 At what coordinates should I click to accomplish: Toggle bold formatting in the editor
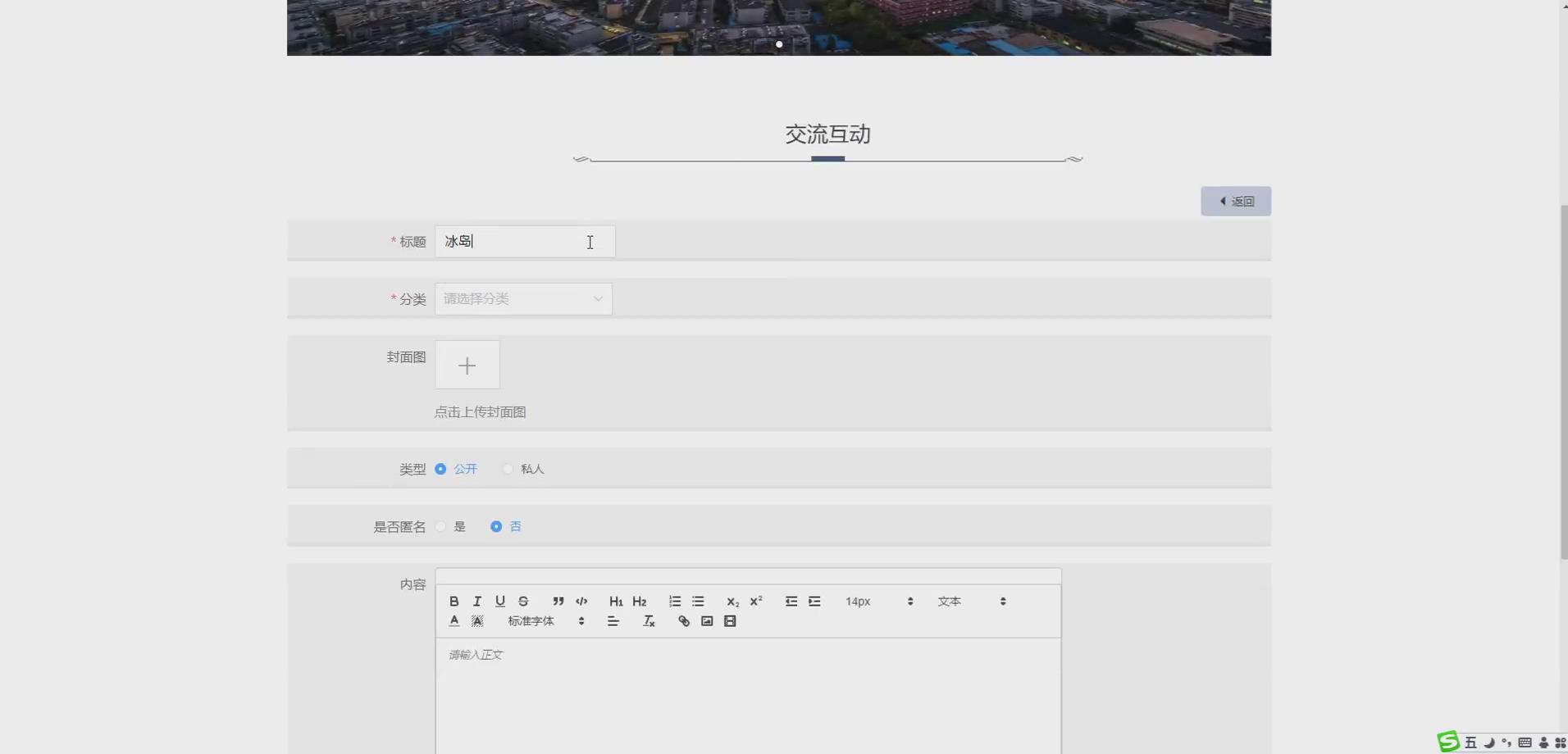[454, 601]
